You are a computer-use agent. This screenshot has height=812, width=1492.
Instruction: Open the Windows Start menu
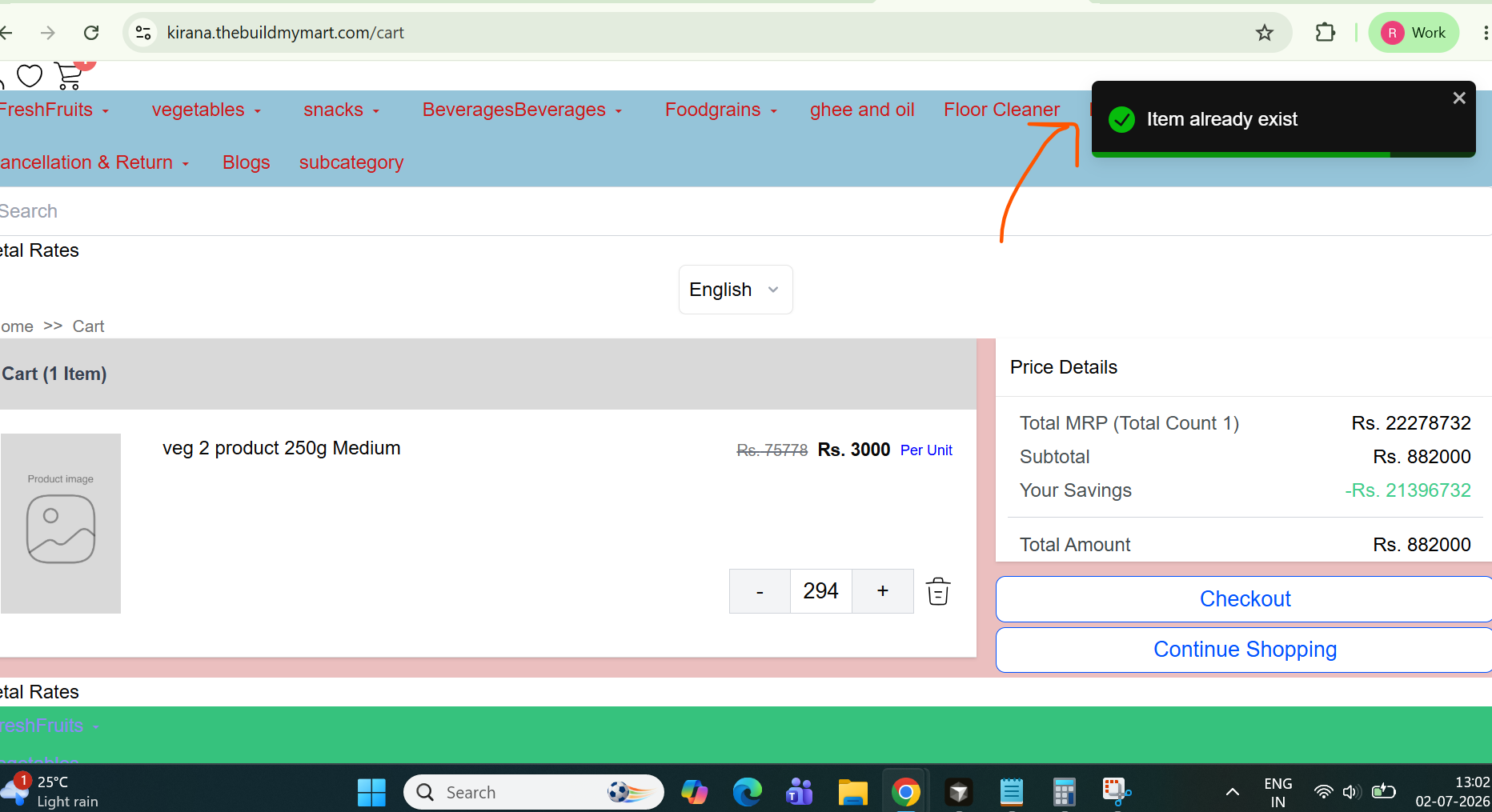(371, 792)
